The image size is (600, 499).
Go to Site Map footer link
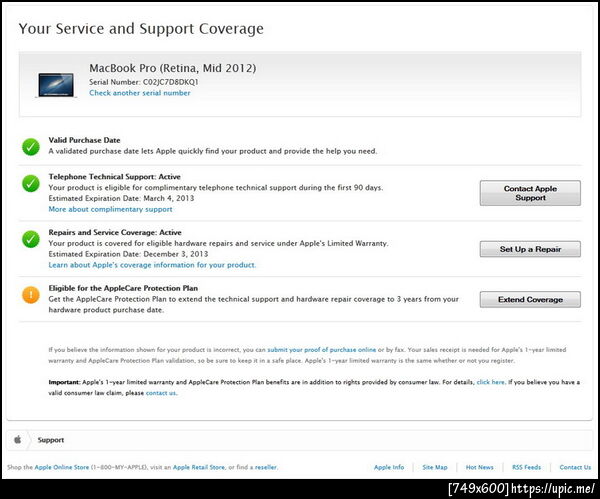(435, 467)
